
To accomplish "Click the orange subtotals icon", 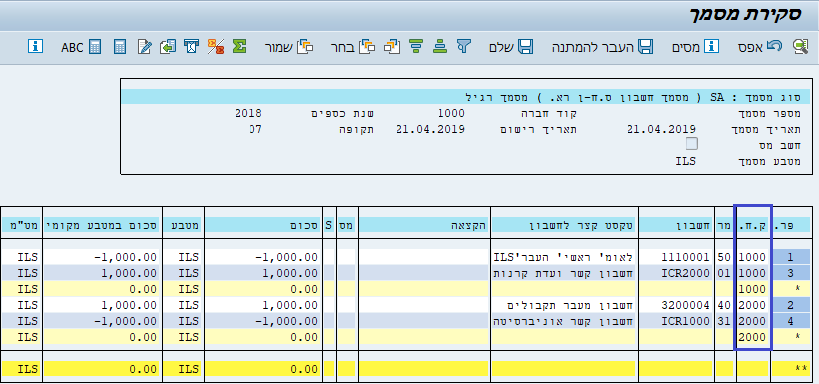I will click(x=216, y=46).
